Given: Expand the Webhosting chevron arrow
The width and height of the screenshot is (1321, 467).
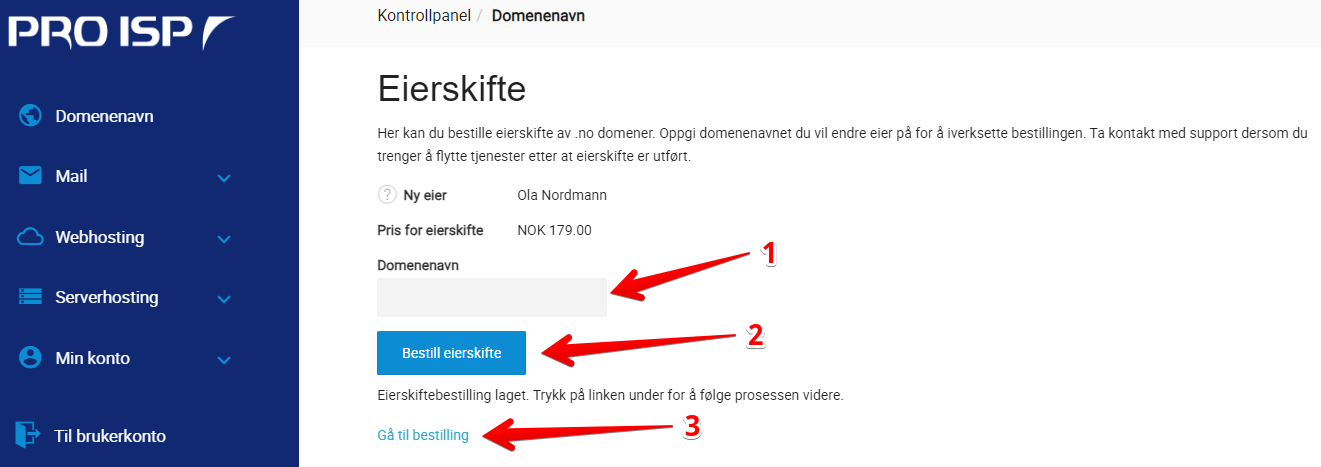Looking at the screenshot, I should tap(224, 239).
